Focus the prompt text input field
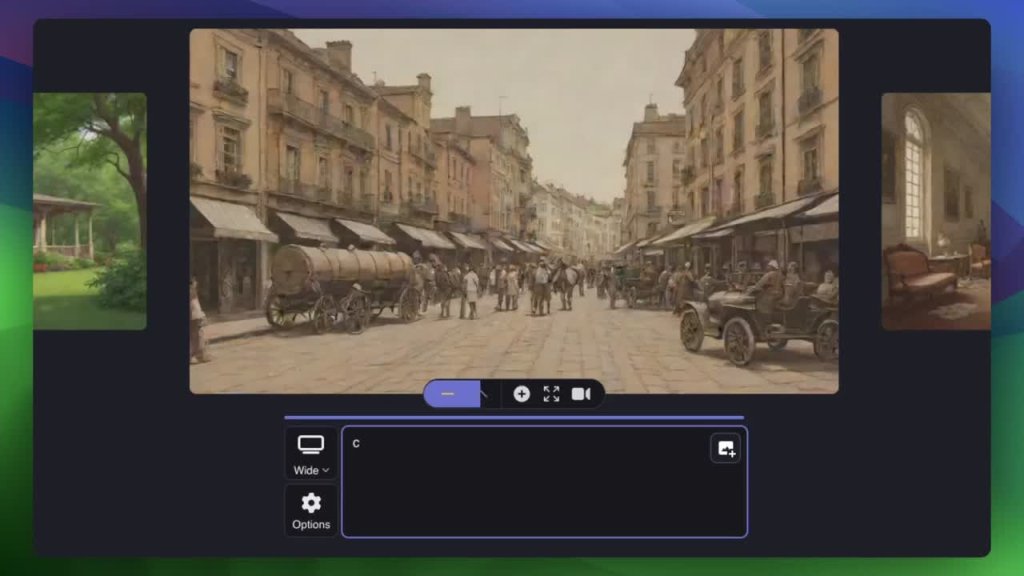The image size is (1024, 576). click(x=530, y=490)
